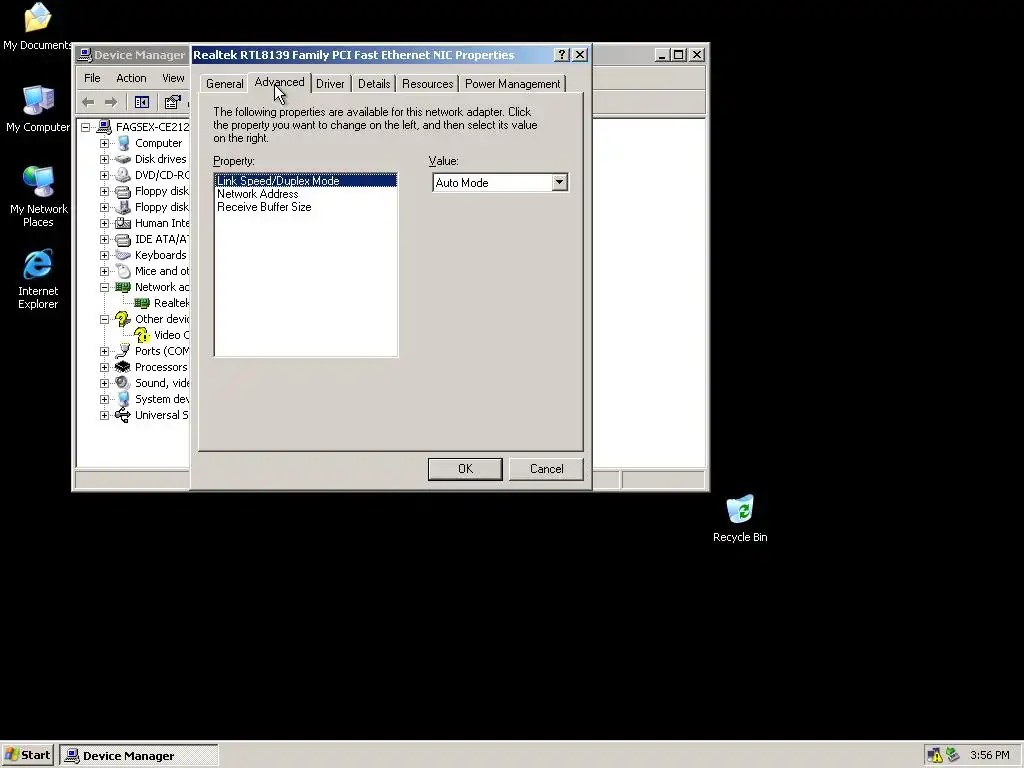Screen dimensions: 1024x768
Task: Click the help question mark button in dialog
Action: click(x=562, y=55)
